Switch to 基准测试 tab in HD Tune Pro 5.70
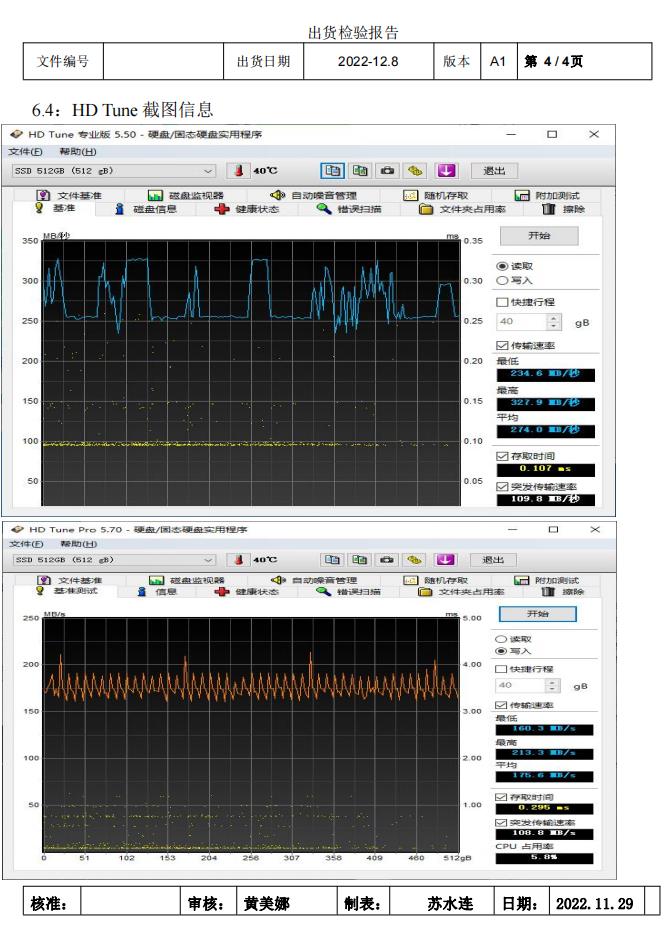 tap(68, 591)
